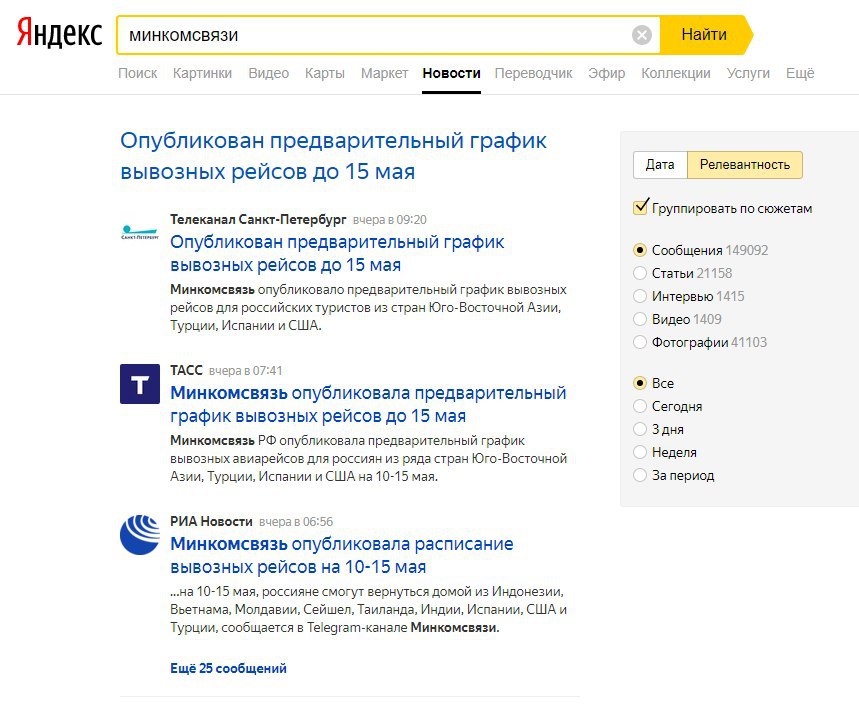Viewport: 859px width, 718px height.
Task: Open the Карты tab
Action: 325,73
